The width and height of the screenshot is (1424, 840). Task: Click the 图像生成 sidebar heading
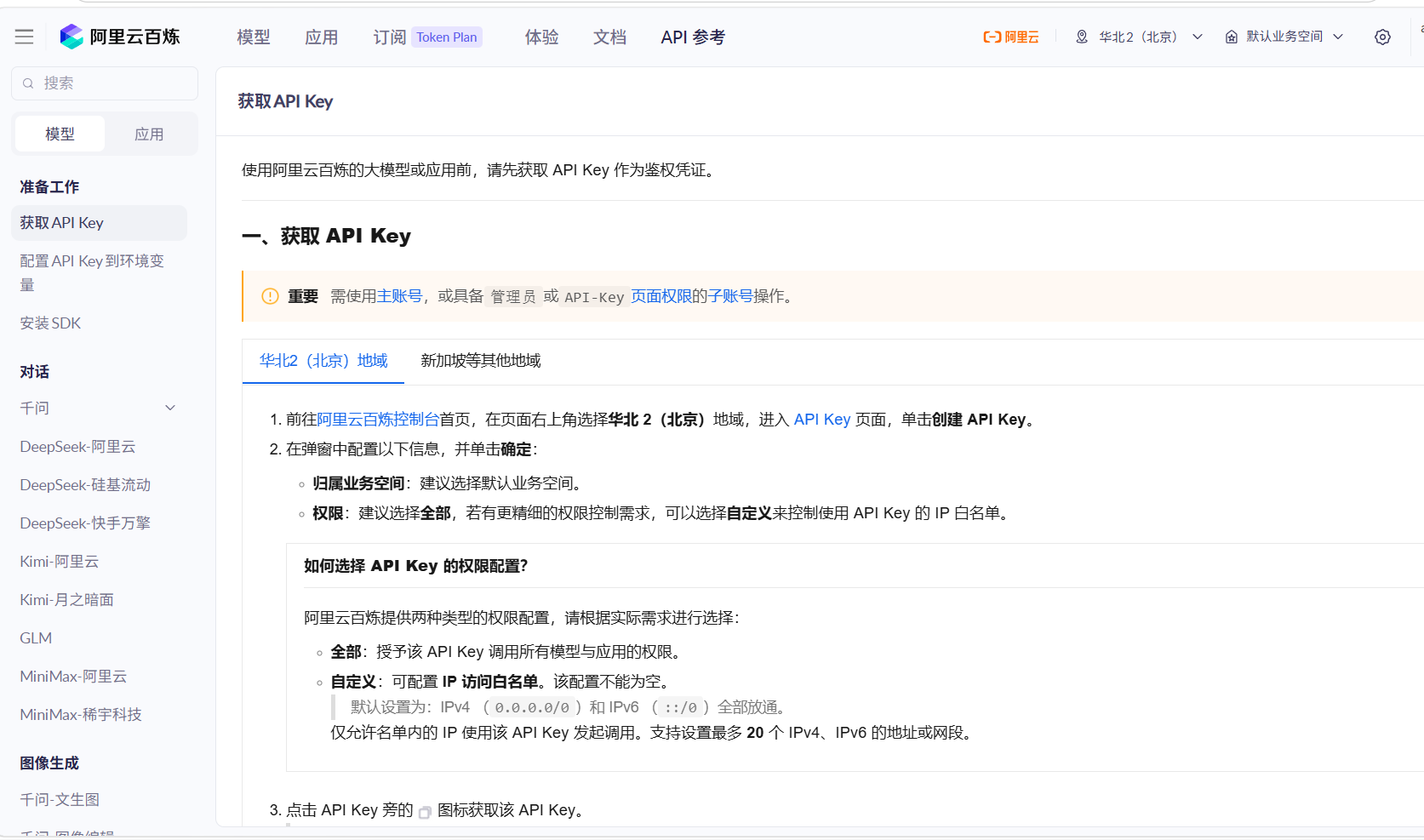(x=49, y=763)
